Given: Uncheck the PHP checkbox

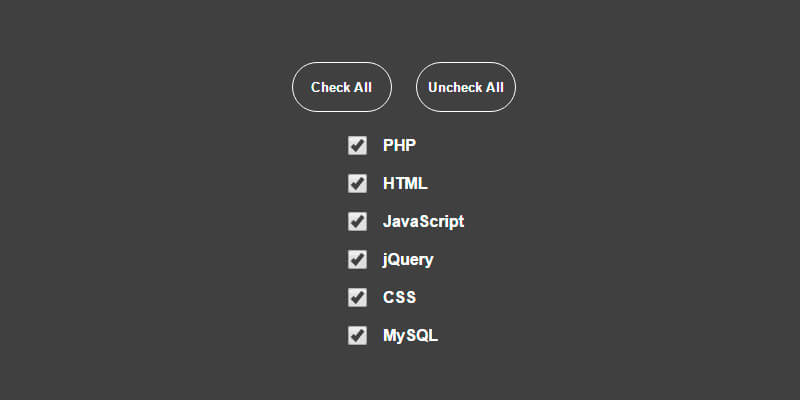Looking at the screenshot, I should pyautogui.click(x=357, y=146).
